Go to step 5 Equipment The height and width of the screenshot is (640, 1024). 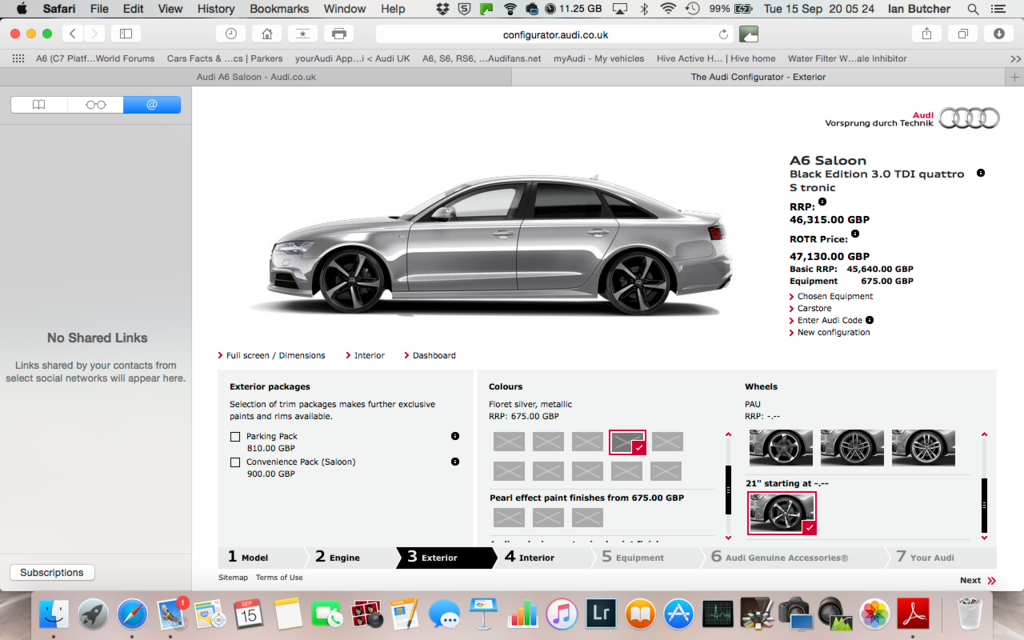pos(647,557)
